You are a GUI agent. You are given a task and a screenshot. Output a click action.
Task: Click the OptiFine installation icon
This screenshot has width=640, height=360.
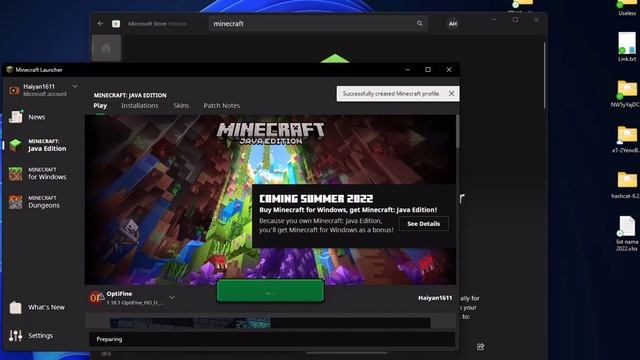pos(96,298)
